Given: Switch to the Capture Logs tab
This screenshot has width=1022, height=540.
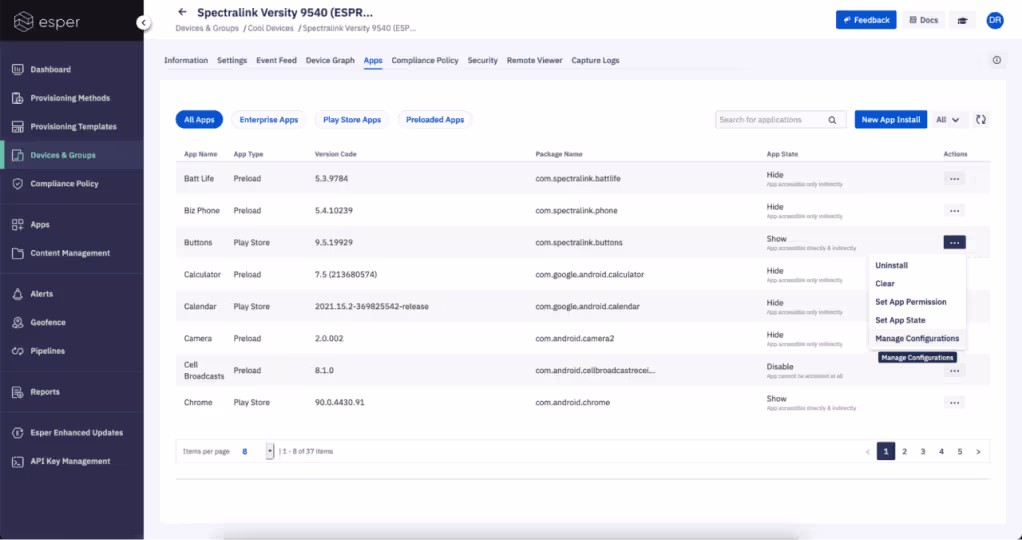Looking at the screenshot, I should (595, 60).
